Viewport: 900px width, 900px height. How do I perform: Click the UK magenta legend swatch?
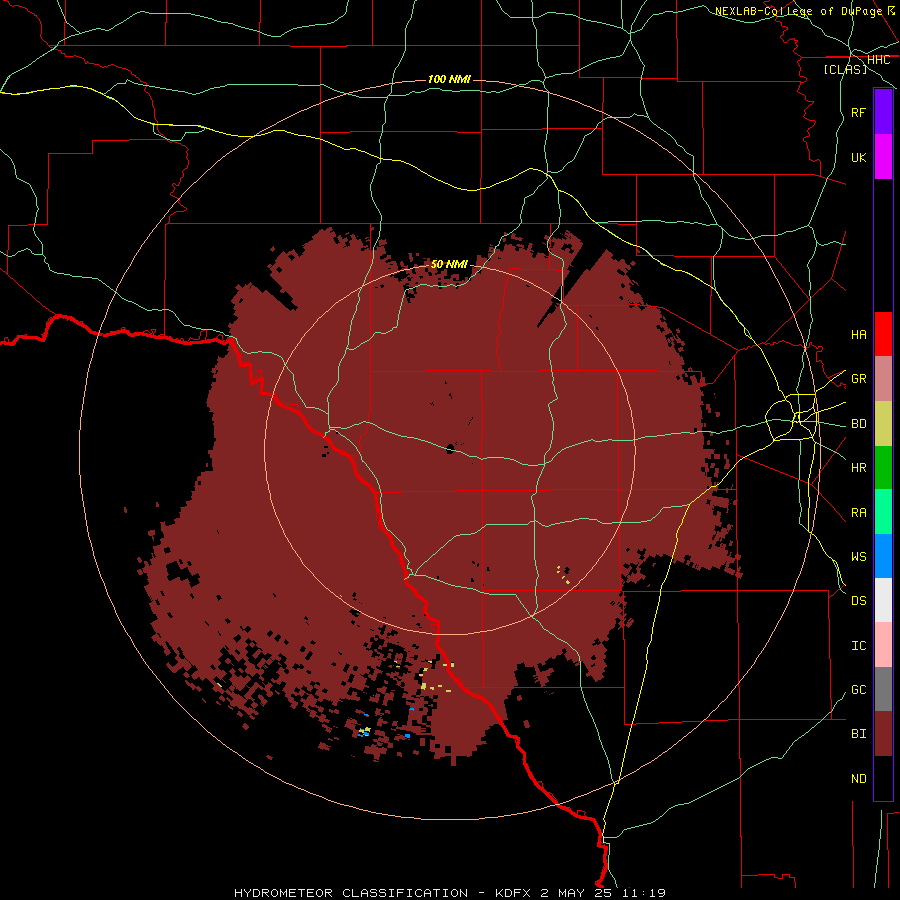click(x=883, y=157)
